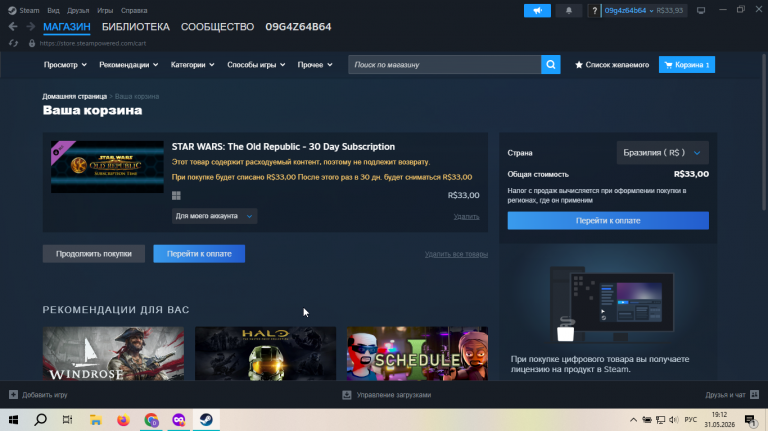Open the announcements megaphone button
This screenshot has width=768, height=431.
click(537, 10)
